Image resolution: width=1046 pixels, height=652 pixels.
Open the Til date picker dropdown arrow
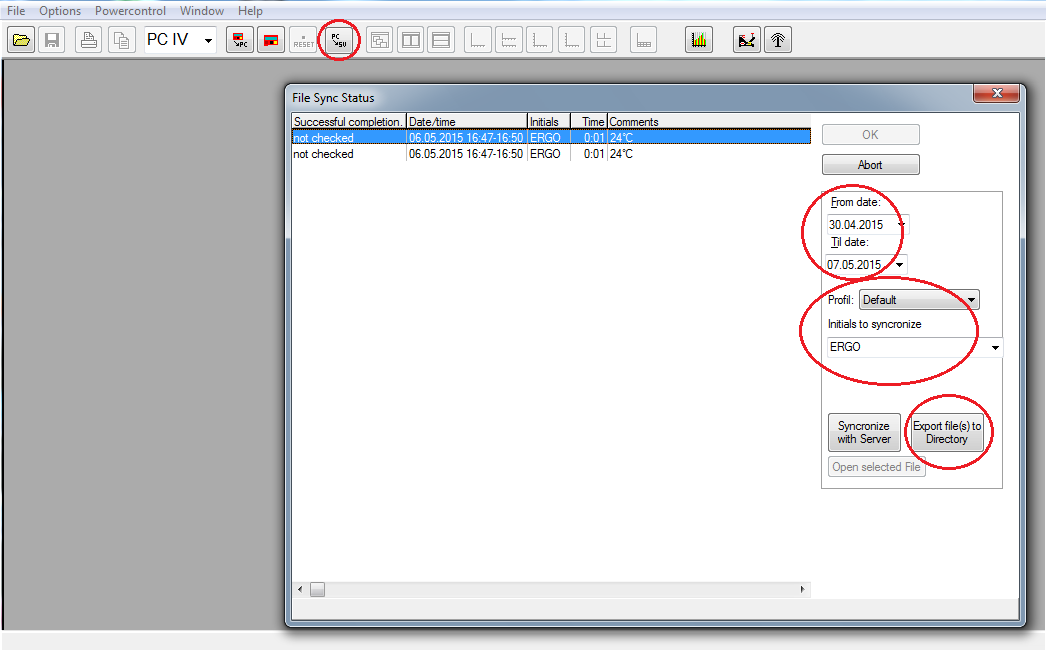click(899, 265)
